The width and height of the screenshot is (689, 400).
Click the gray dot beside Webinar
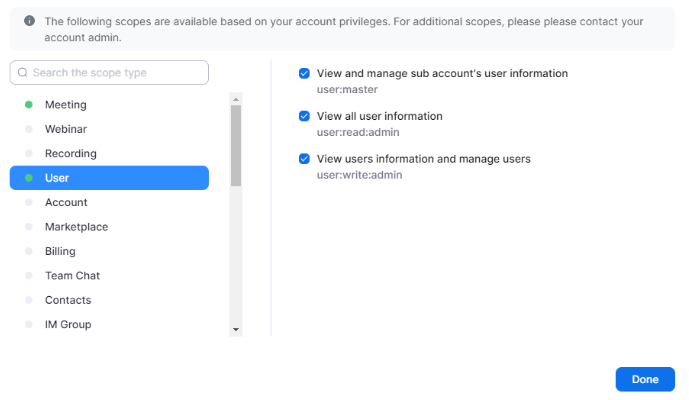click(x=29, y=129)
